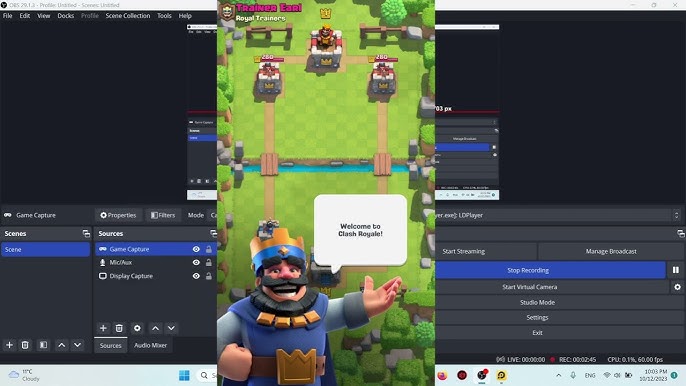Viewport: 686px width, 386px height.
Task: Hide the Mic/Aux source
Action: 196,262
